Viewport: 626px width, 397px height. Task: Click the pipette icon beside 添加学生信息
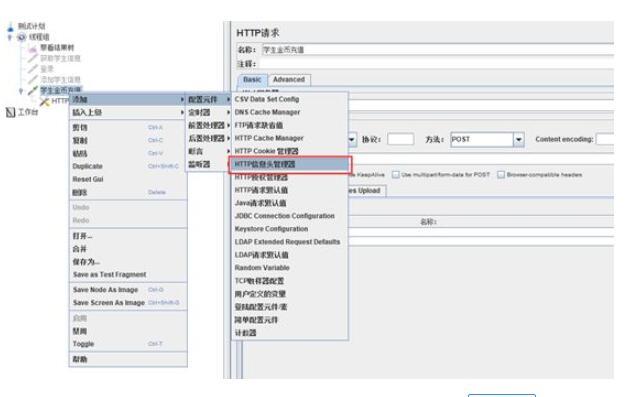coord(32,79)
